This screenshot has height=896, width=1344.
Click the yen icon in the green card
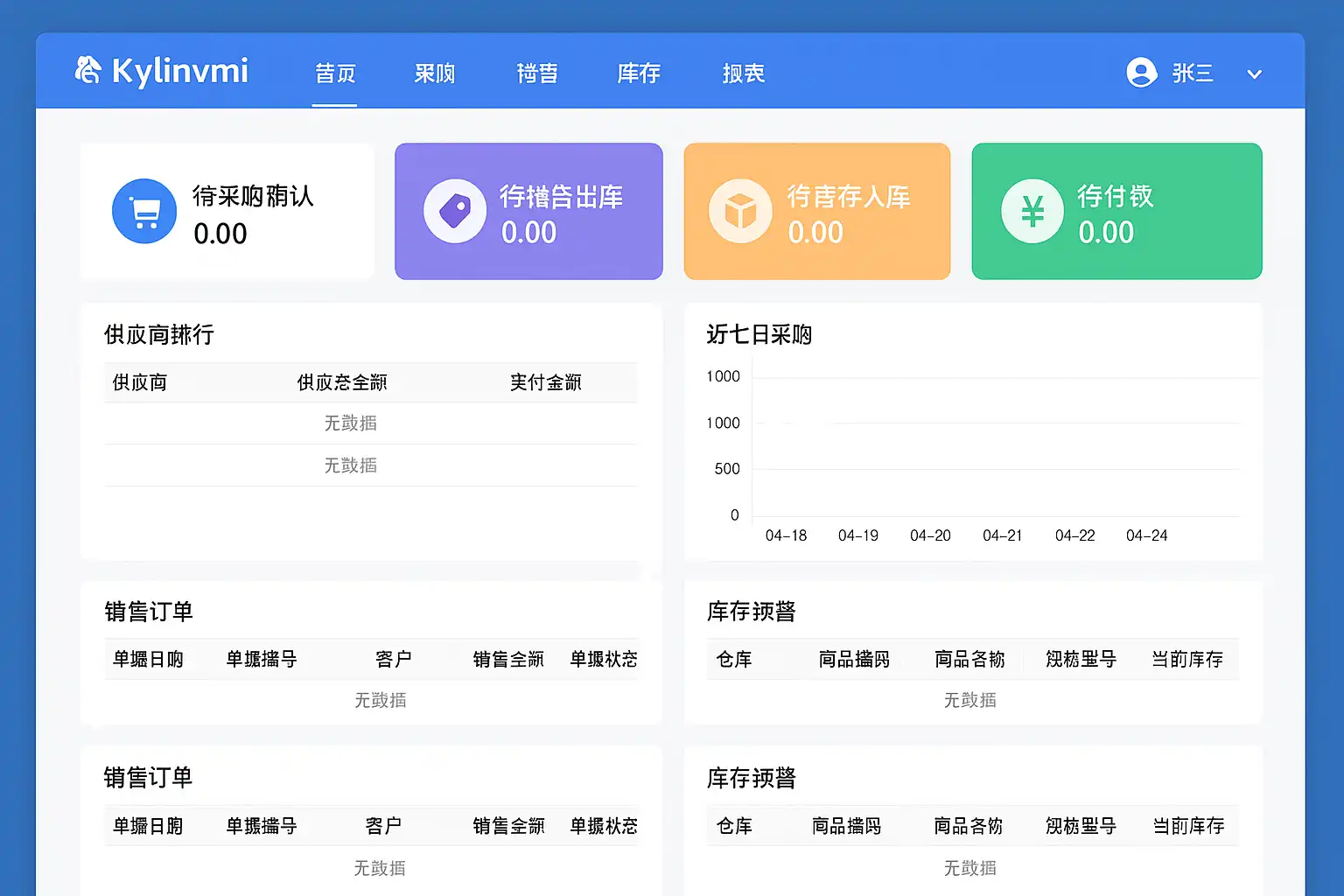click(1032, 211)
